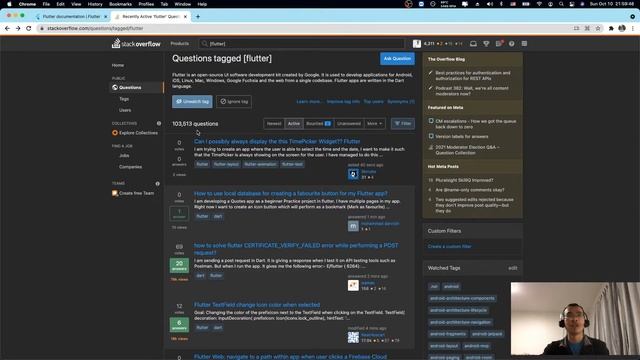This screenshot has width=640, height=360.
Task: Open question about local database favourite button
Action: (291, 193)
